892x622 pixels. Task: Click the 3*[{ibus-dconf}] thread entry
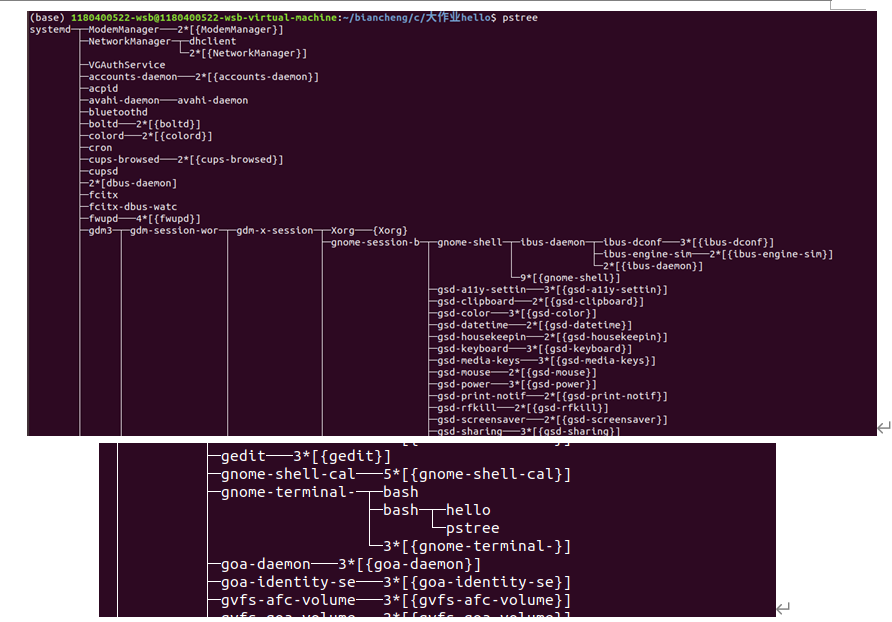(727, 242)
